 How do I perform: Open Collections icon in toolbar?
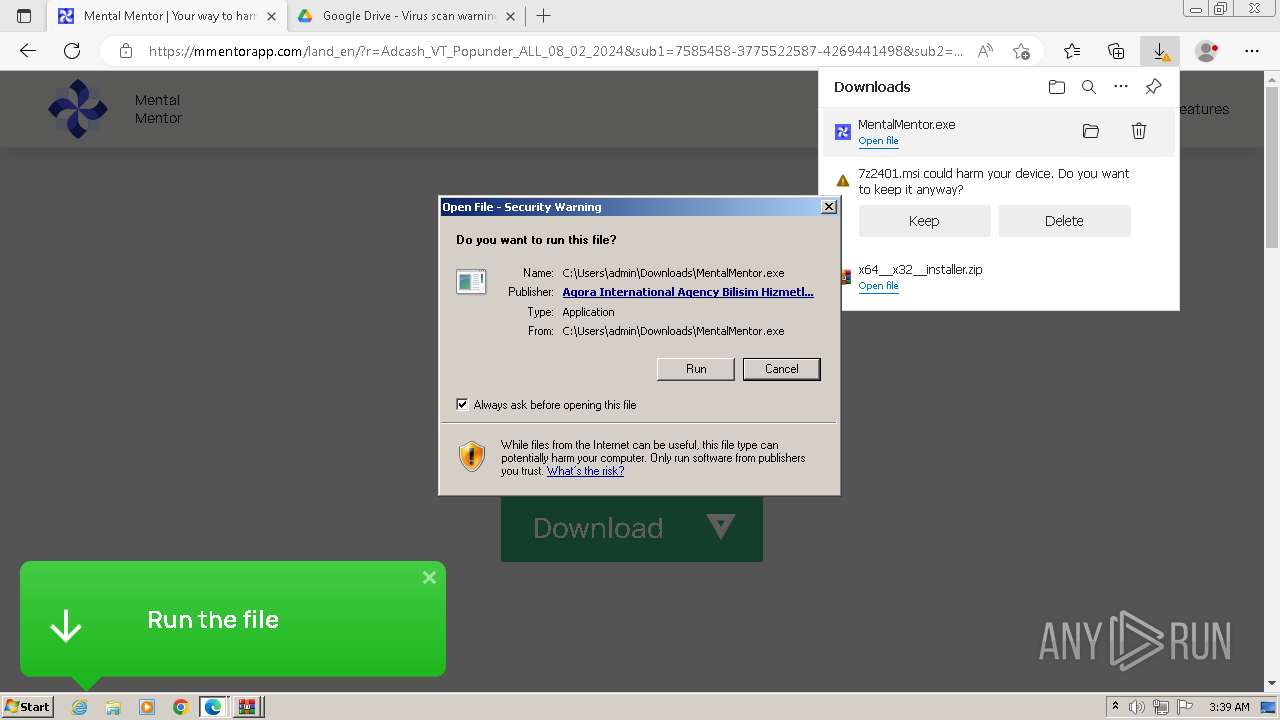[1116, 51]
